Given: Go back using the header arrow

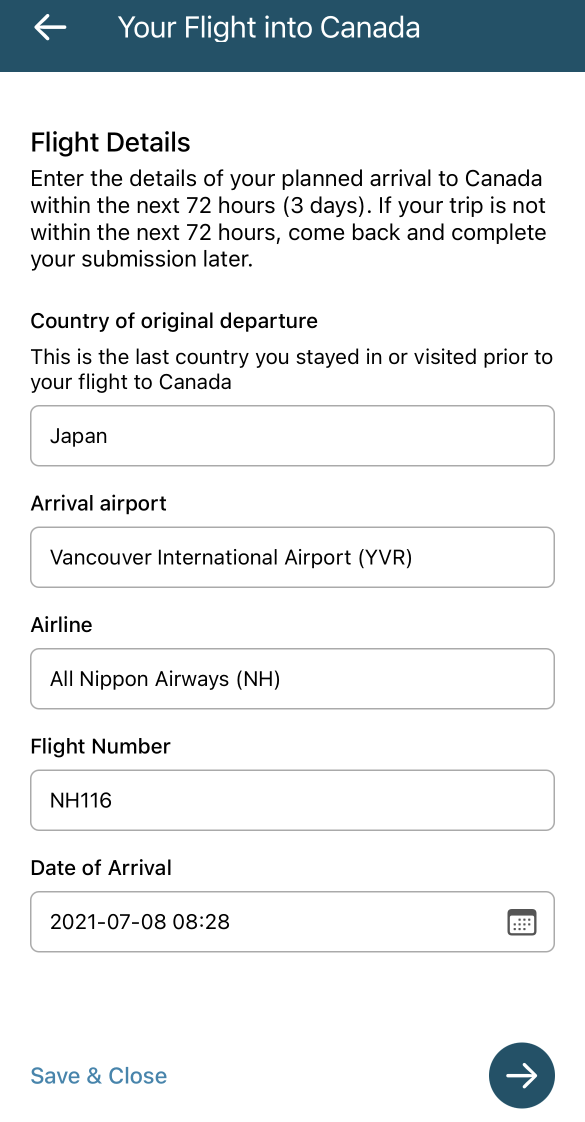Looking at the screenshot, I should 50,27.
